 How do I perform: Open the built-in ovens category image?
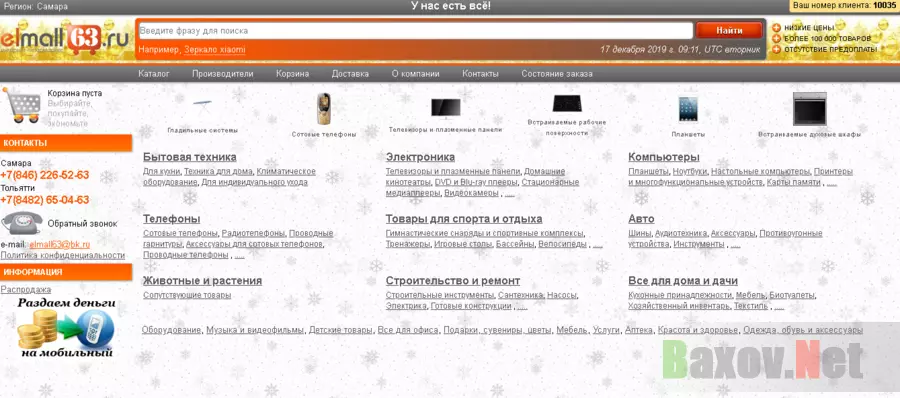[810, 109]
